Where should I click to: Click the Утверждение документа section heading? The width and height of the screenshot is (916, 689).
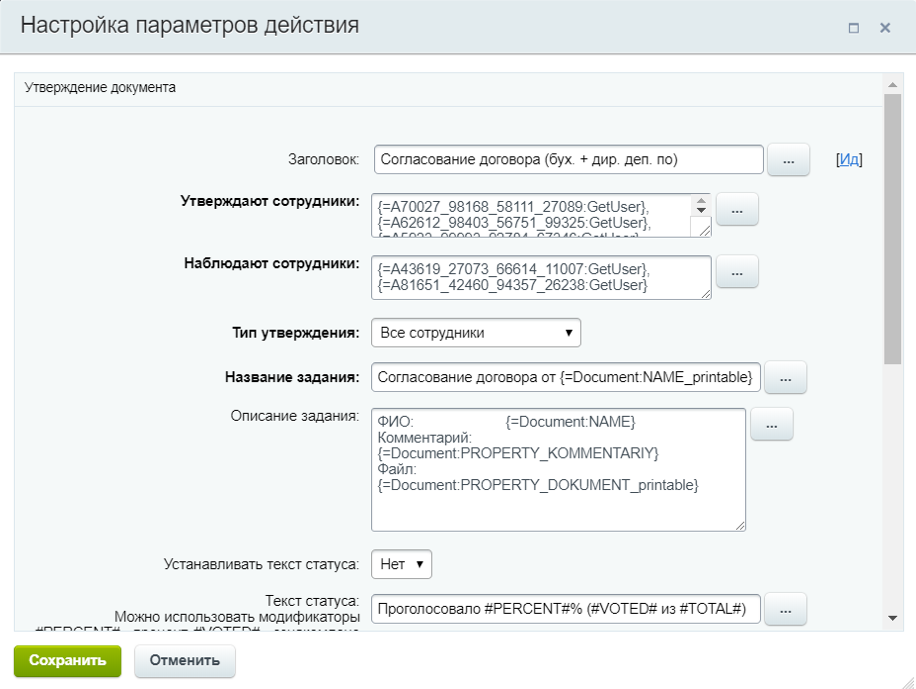point(100,88)
